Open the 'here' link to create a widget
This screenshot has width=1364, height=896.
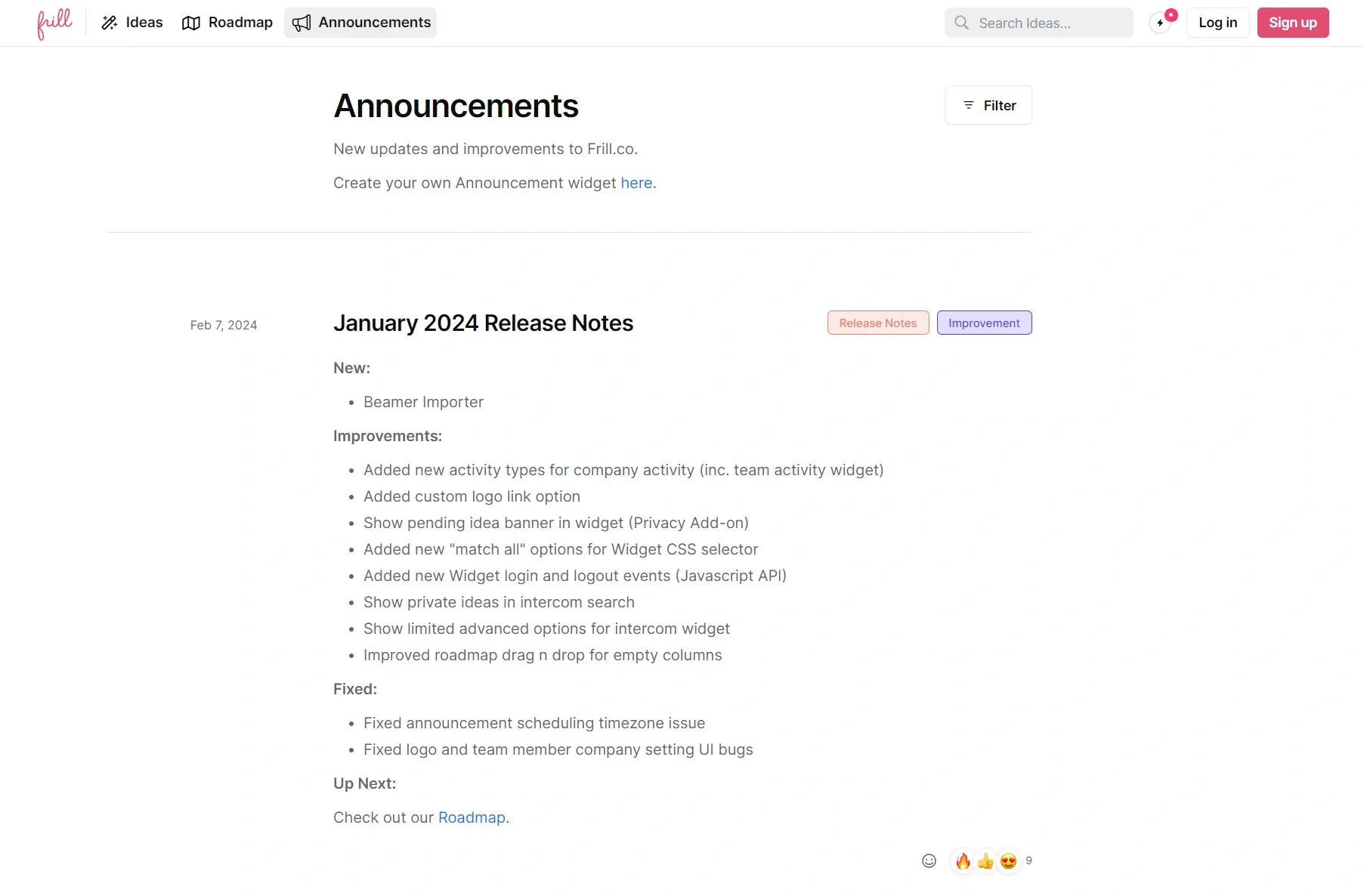636,183
